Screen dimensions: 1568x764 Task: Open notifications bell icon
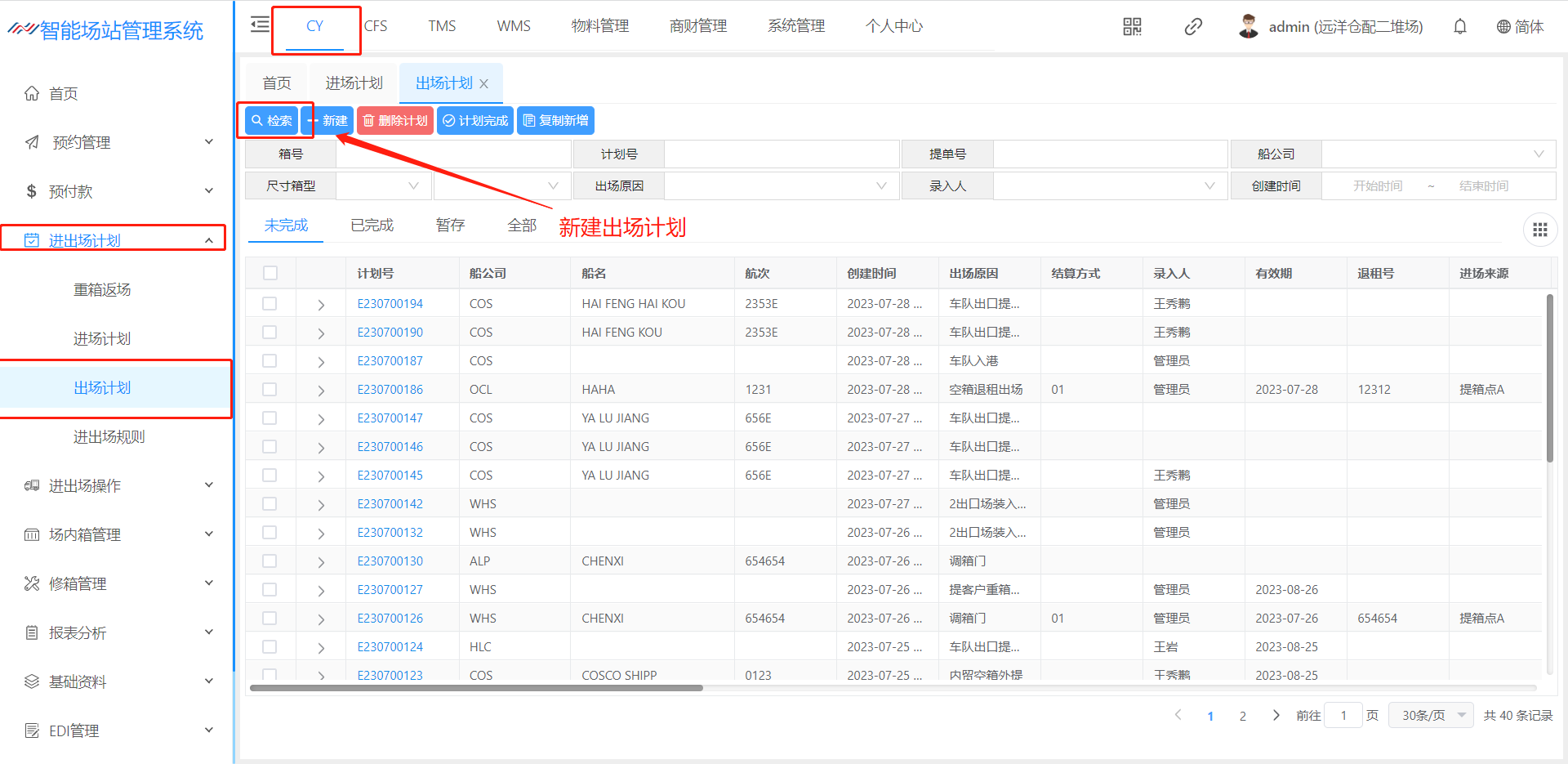click(x=1459, y=27)
